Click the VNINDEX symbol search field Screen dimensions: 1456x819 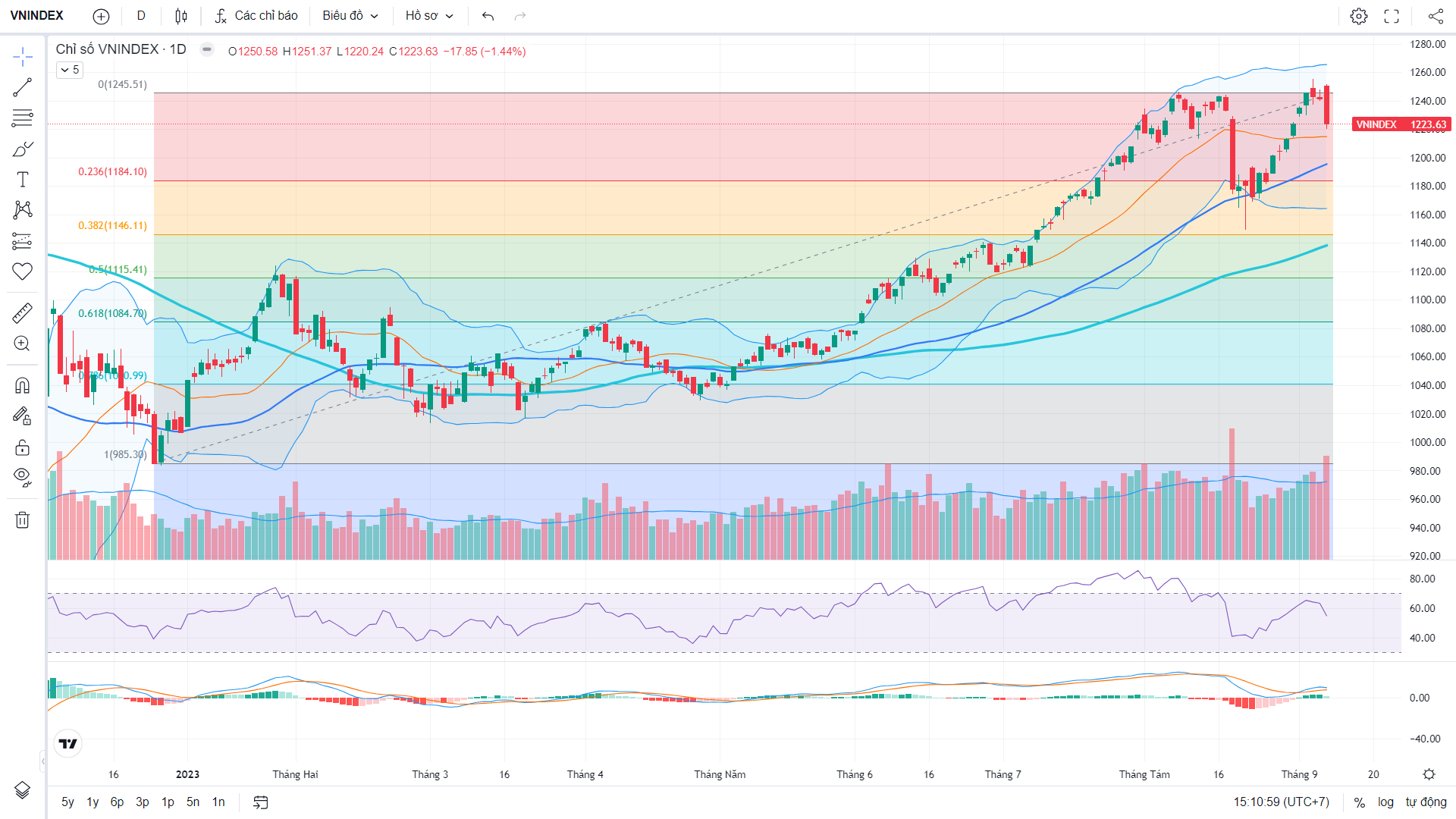[x=37, y=16]
